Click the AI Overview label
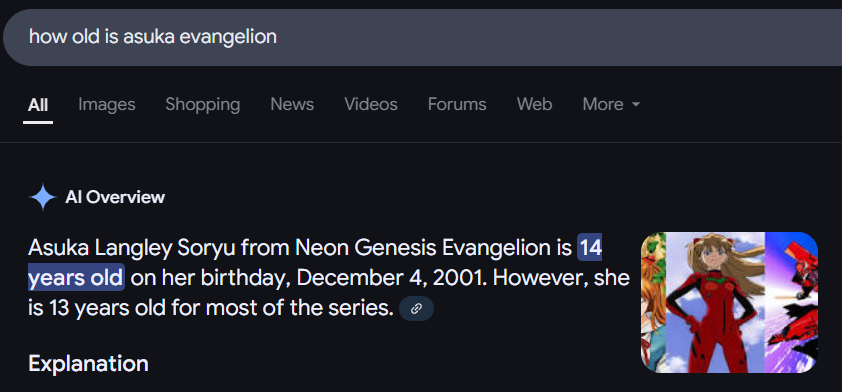 click(x=115, y=198)
